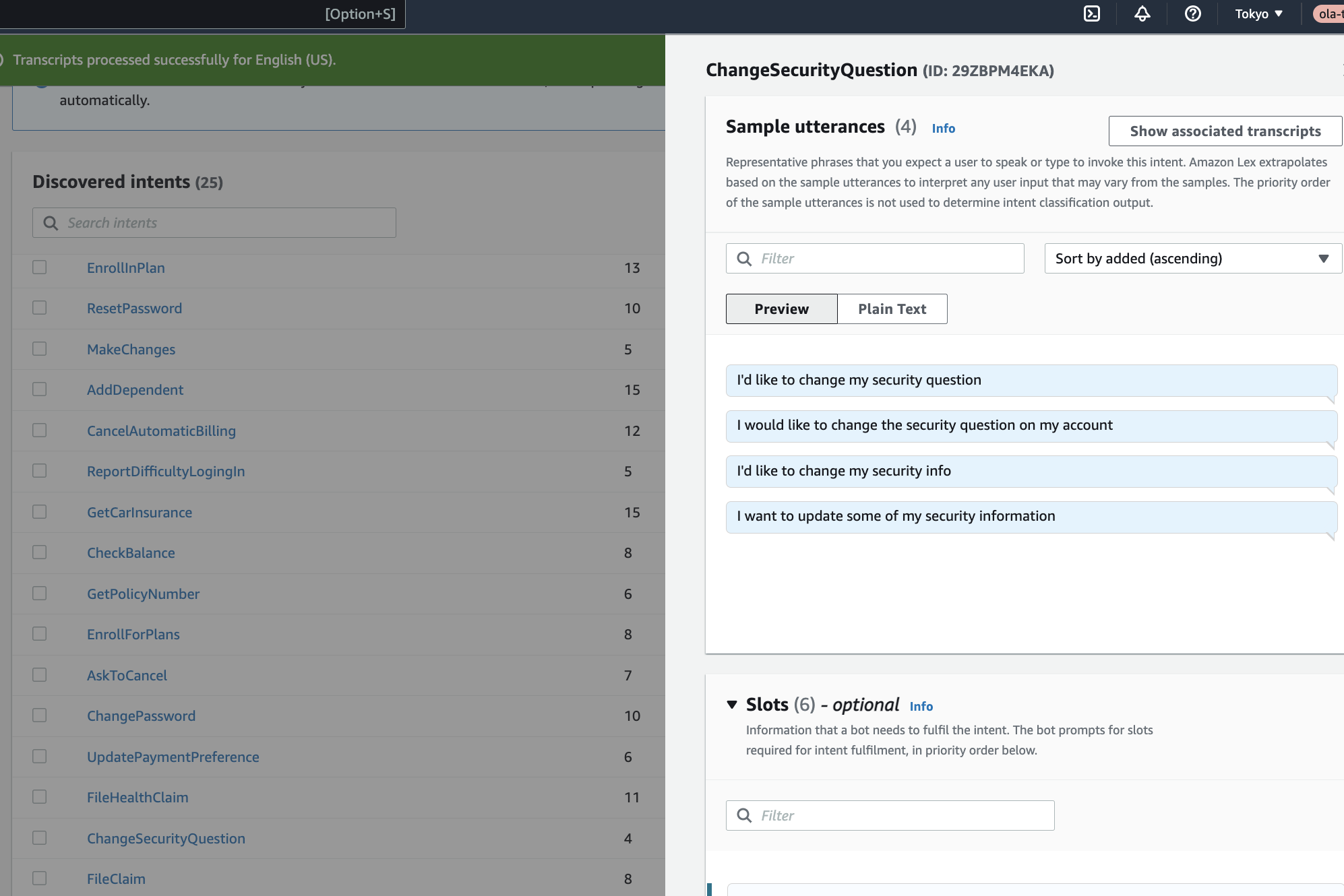Open the AWS help question mark icon

(1192, 13)
